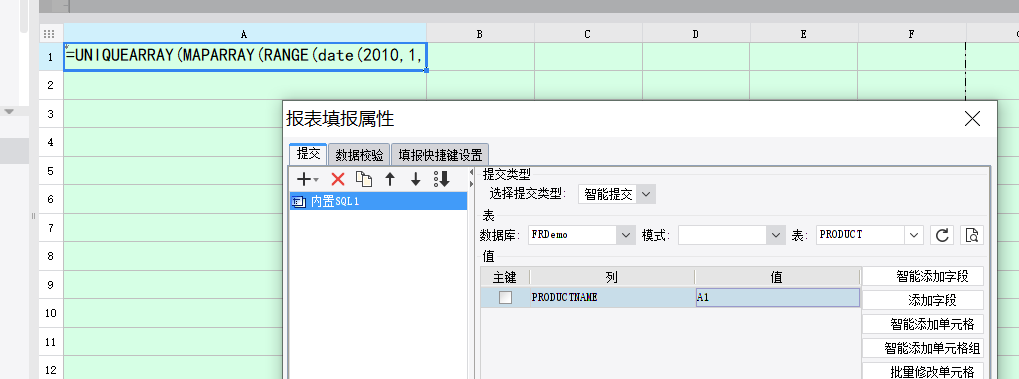Click the 智能添加字段 button
This screenshot has width=1019, height=379.
point(923,276)
